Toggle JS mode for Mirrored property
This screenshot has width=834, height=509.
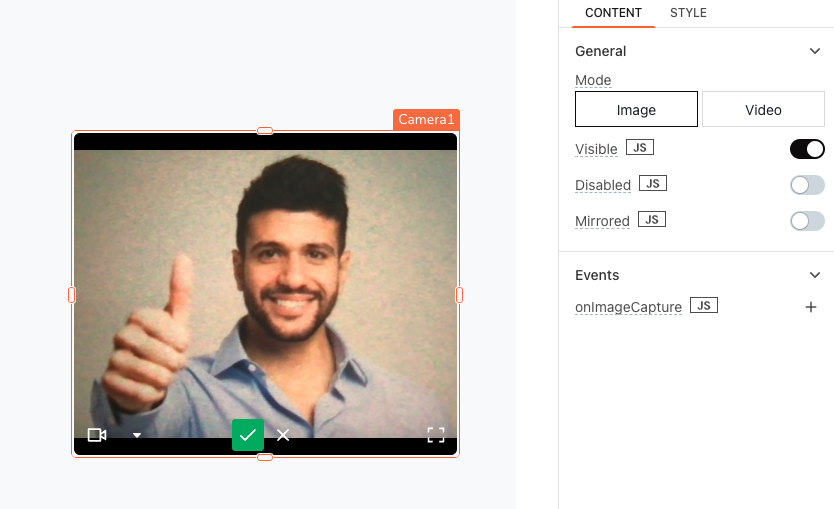point(652,220)
